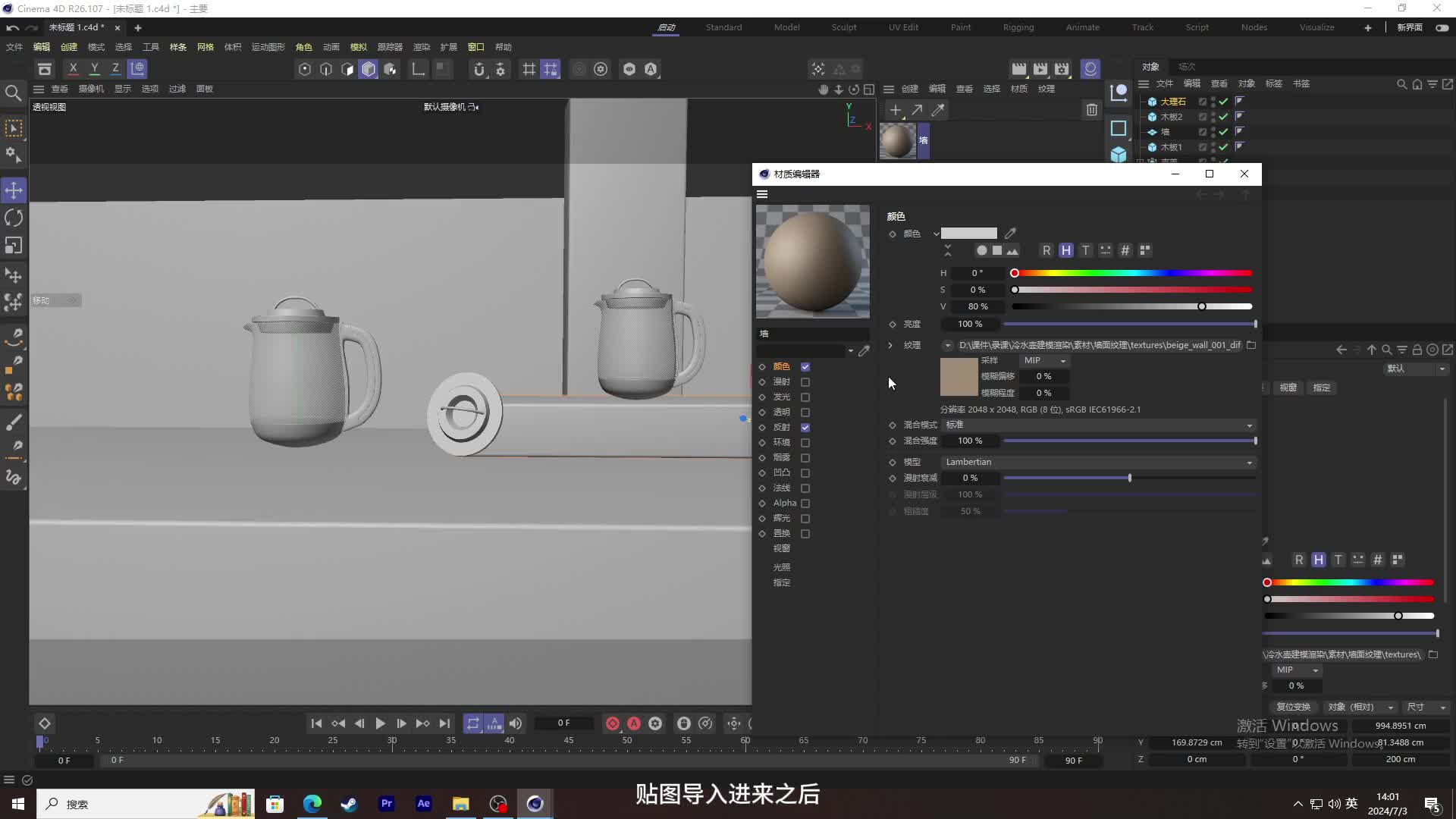Select the Rotate tool in left toolbar

click(14, 218)
